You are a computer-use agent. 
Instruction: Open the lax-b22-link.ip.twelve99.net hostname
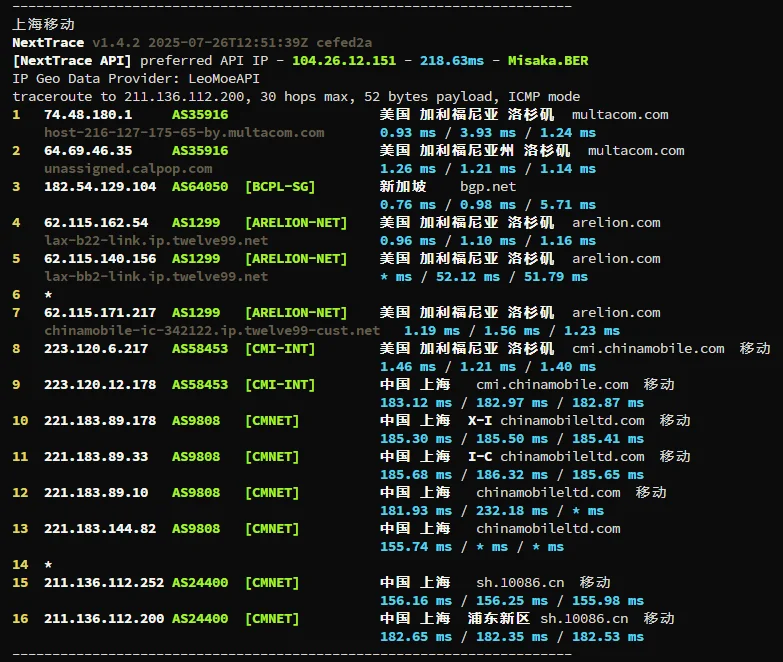[x=156, y=241]
